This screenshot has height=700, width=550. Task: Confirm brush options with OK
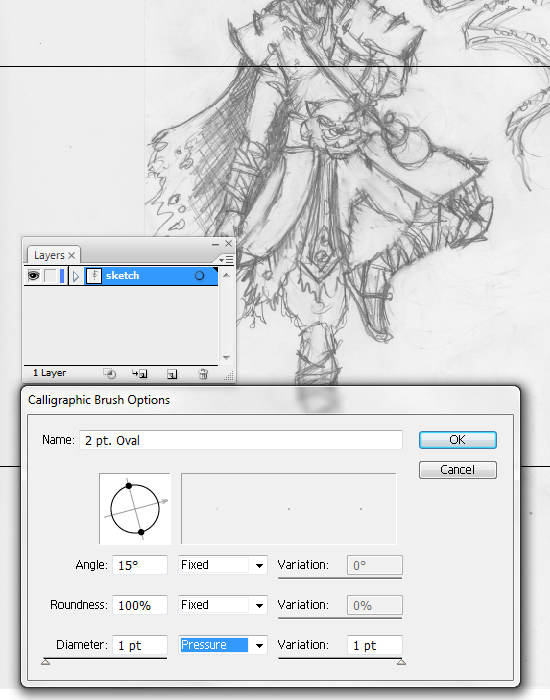pyautogui.click(x=458, y=440)
